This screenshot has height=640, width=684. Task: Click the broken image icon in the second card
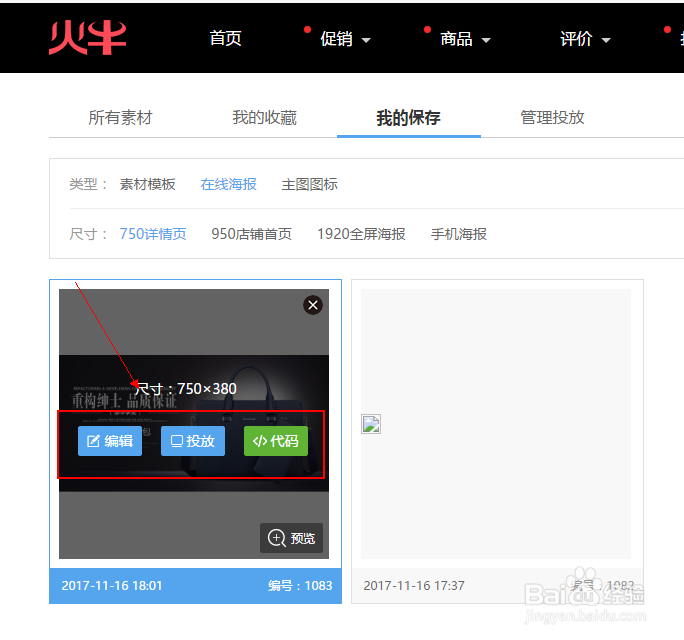coord(371,424)
